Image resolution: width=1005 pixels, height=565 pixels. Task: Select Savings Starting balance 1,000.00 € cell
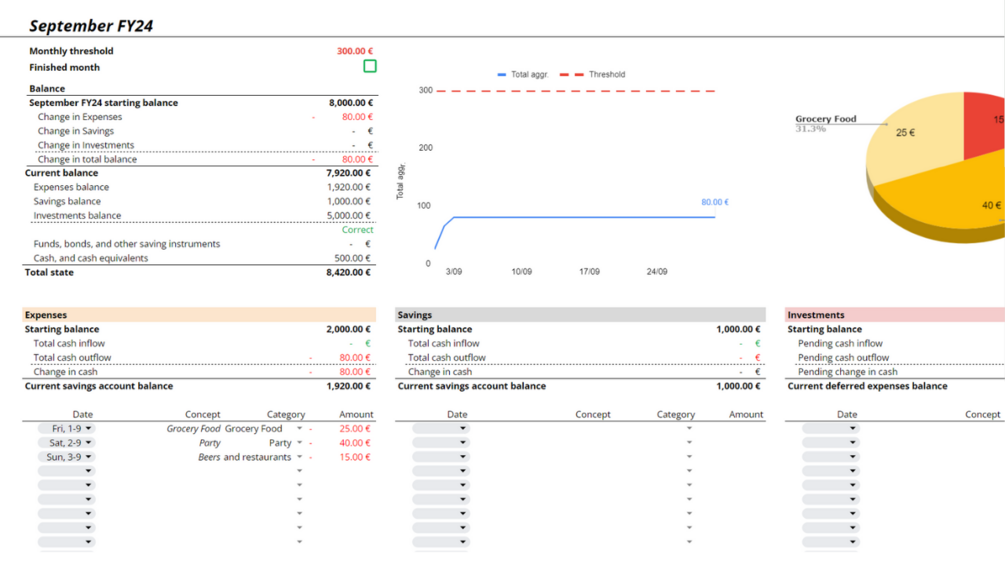tap(738, 329)
